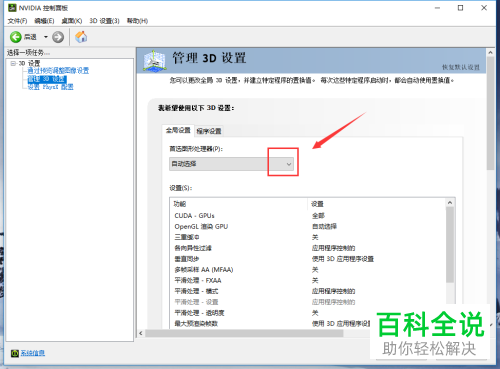Maximize the NVIDIA control panel window
500x369 pixels.
[x=460, y=8]
